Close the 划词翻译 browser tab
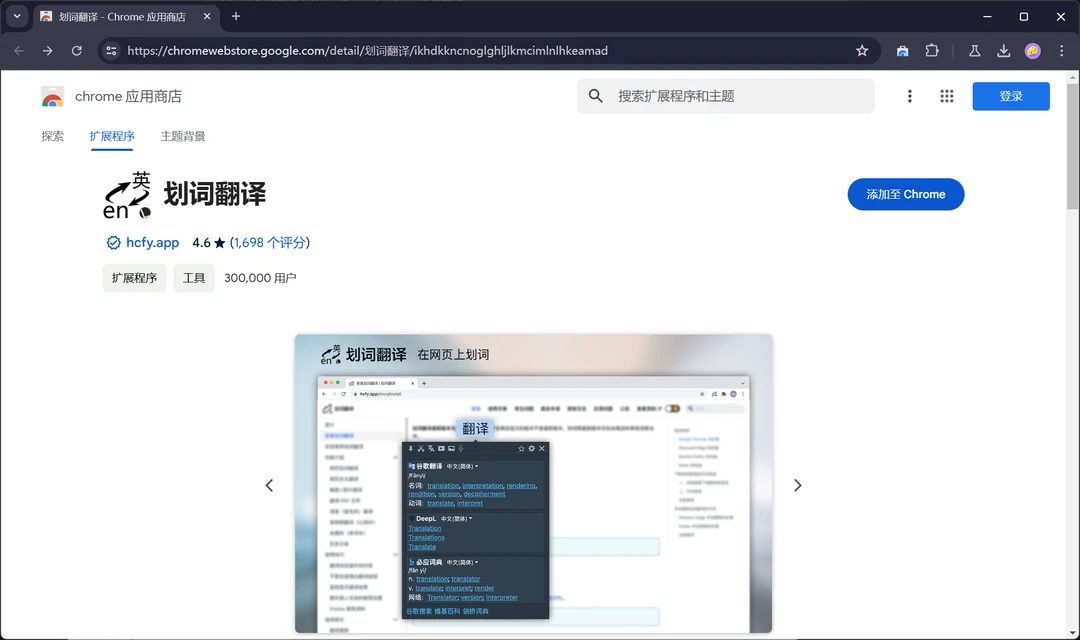This screenshot has width=1080, height=640. (x=207, y=16)
